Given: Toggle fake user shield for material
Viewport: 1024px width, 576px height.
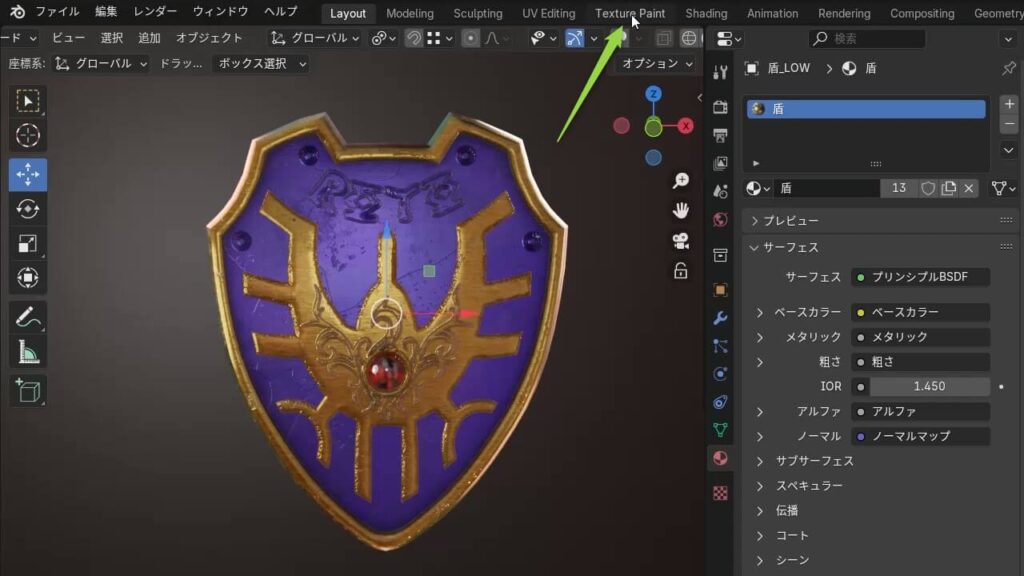Looking at the screenshot, I should pyautogui.click(x=928, y=188).
